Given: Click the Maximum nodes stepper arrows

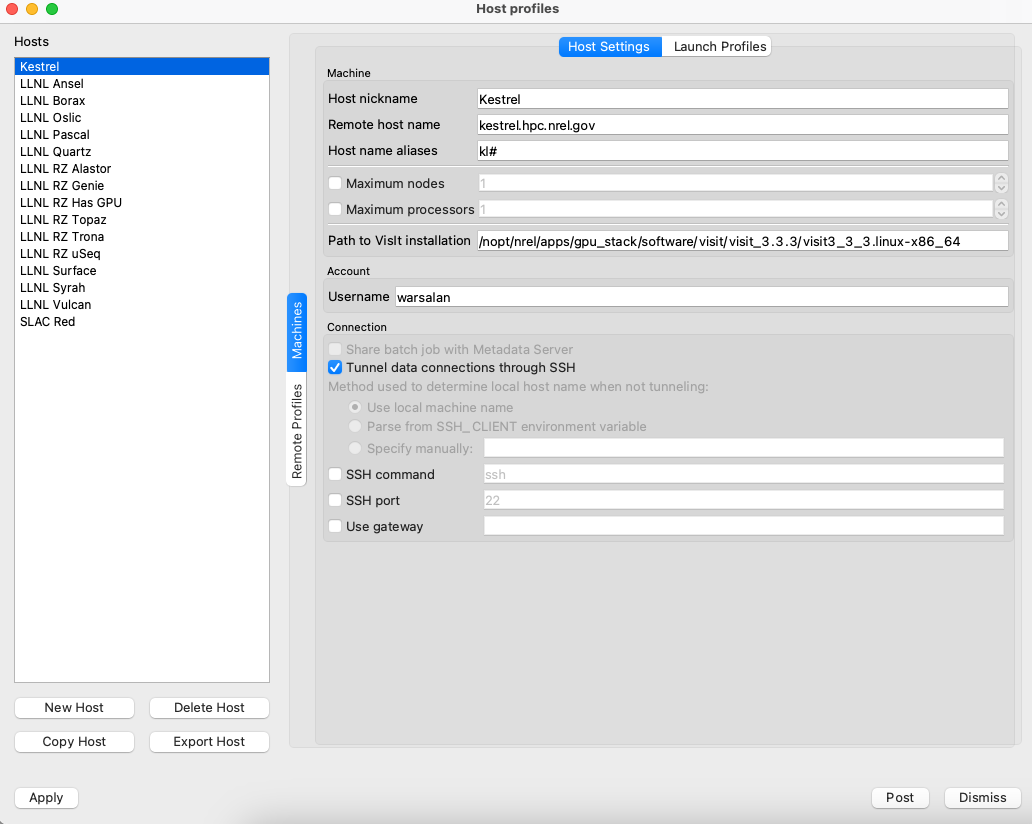Looking at the screenshot, I should [x=1001, y=184].
